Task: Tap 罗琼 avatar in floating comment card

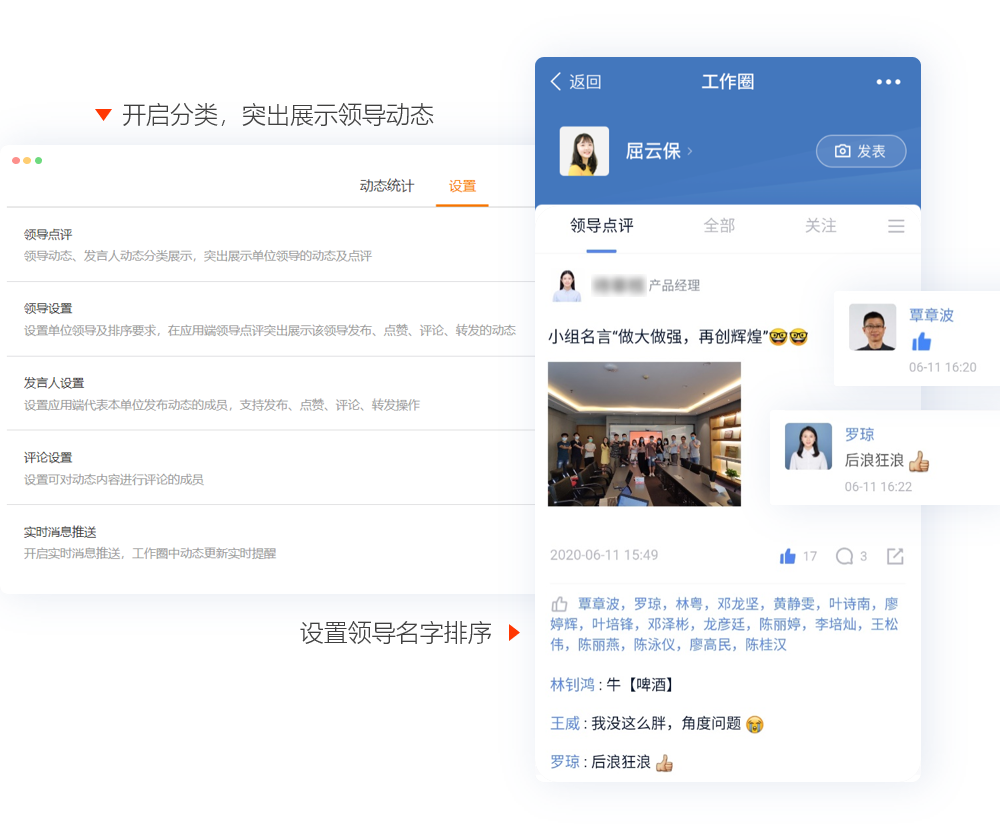Action: (x=808, y=446)
